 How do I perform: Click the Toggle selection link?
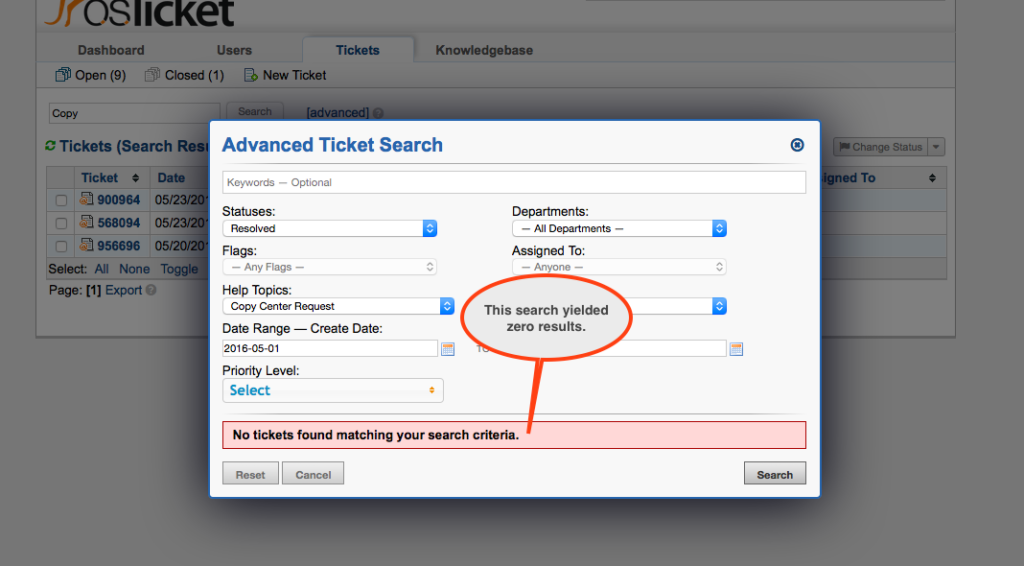point(179,269)
